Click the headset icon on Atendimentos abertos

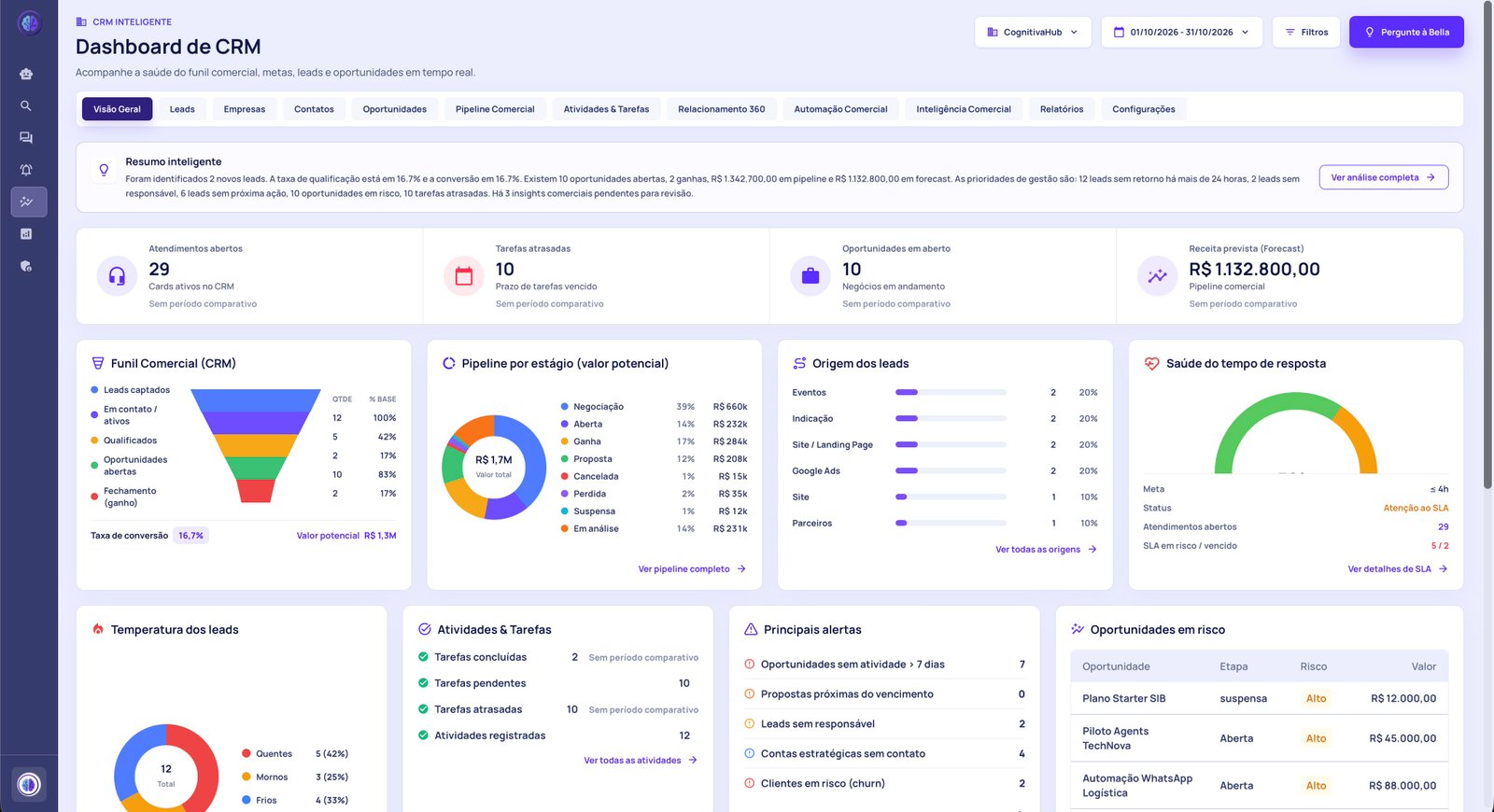[117, 276]
